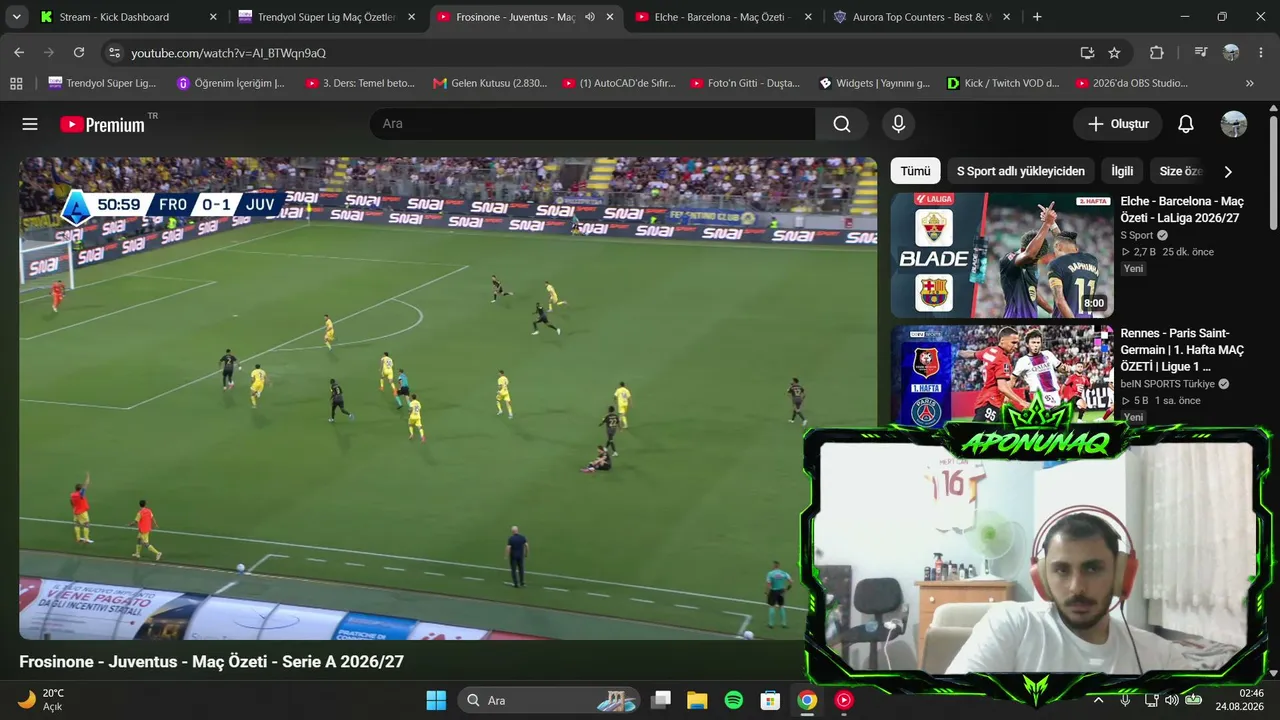Open File Explorer from the taskbar
The height and width of the screenshot is (720, 1280).
tap(697, 700)
